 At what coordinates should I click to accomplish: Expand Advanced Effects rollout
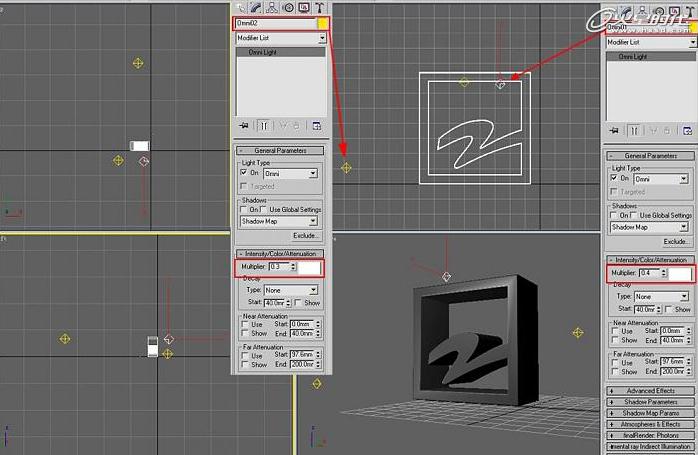click(x=650, y=390)
